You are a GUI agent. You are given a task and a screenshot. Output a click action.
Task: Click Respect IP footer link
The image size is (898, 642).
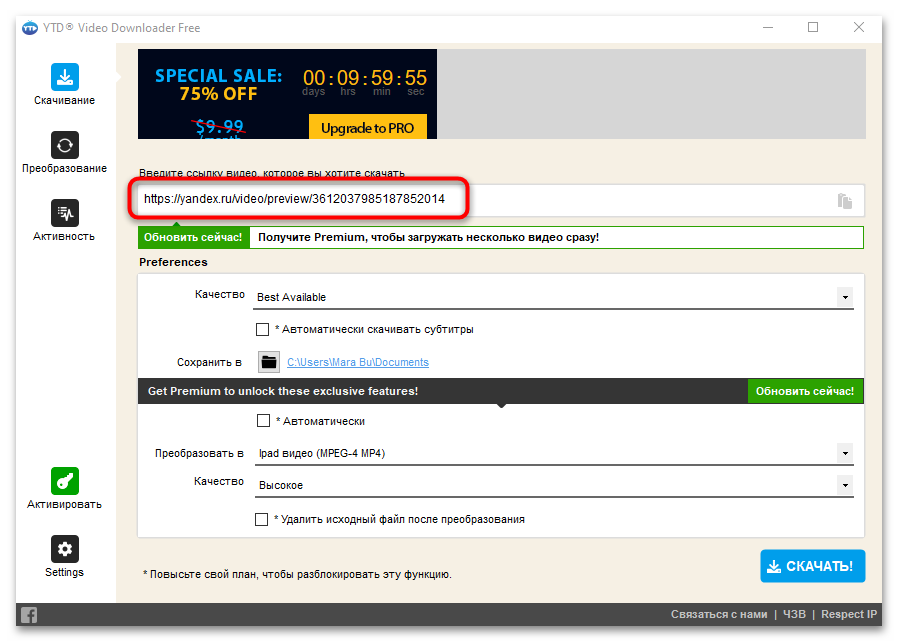point(849,614)
